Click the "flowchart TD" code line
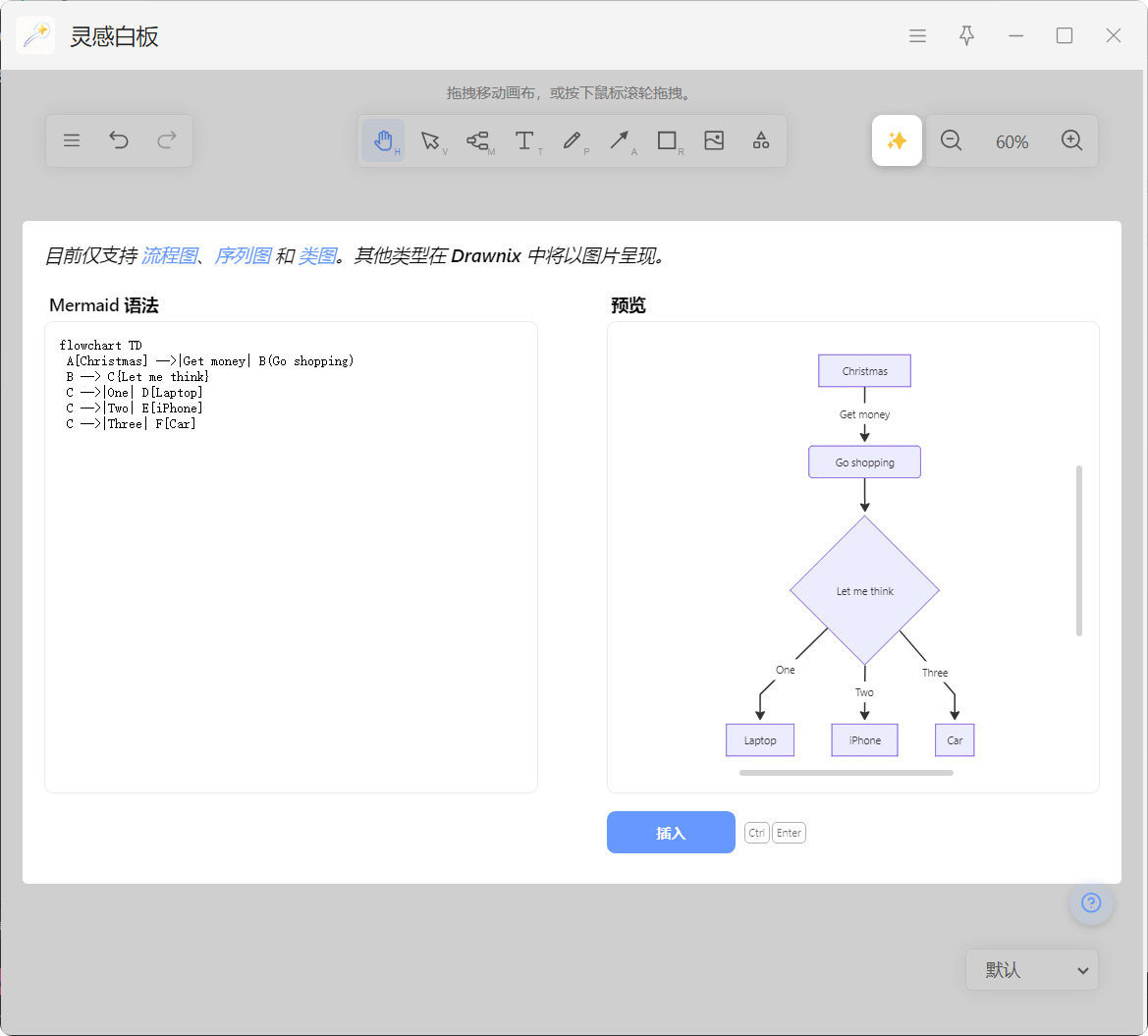The height and width of the screenshot is (1036, 1148). [101, 345]
